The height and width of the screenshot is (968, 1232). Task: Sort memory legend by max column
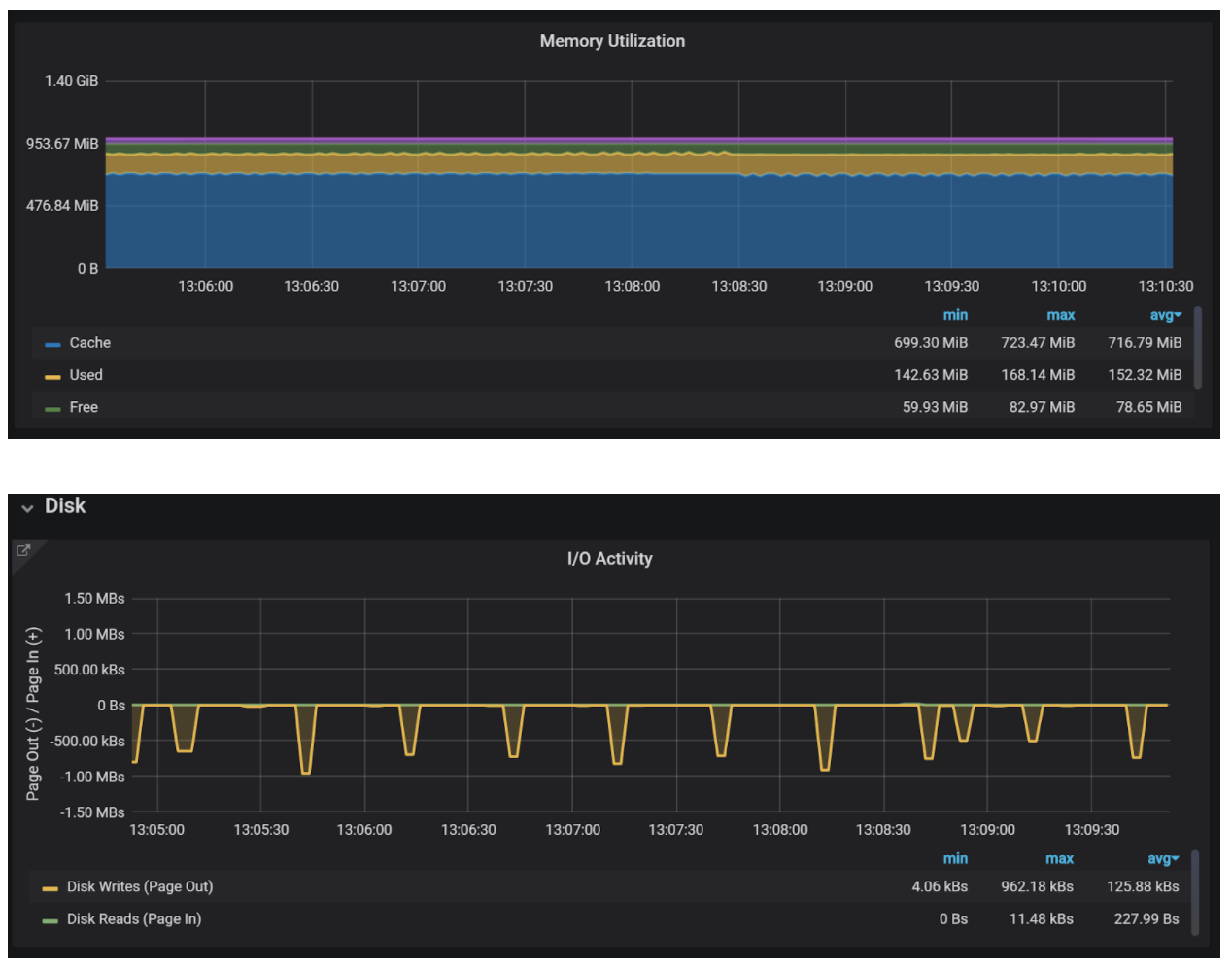(x=1061, y=314)
